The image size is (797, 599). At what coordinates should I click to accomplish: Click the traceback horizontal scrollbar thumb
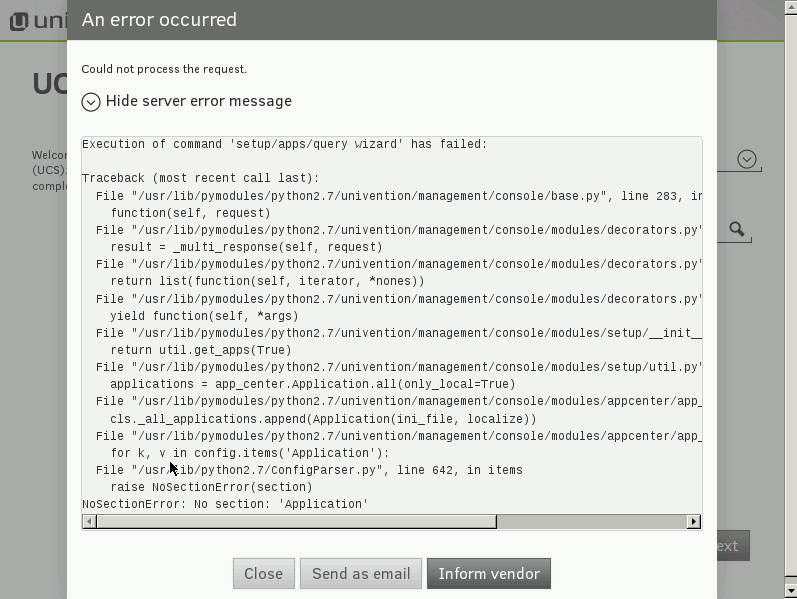(x=296, y=521)
